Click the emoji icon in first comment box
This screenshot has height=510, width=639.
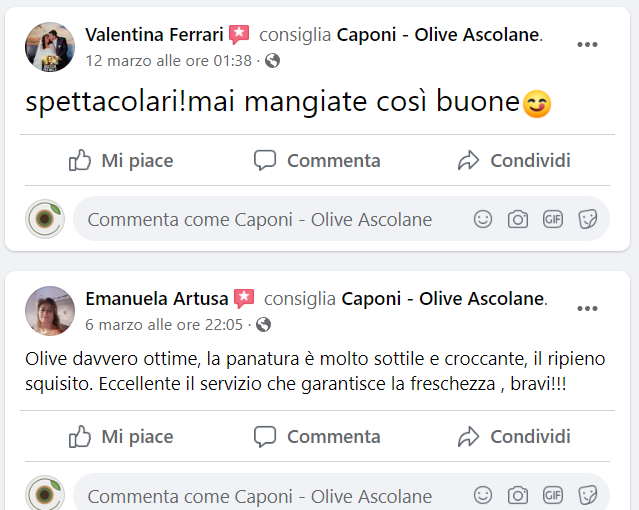(483, 219)
